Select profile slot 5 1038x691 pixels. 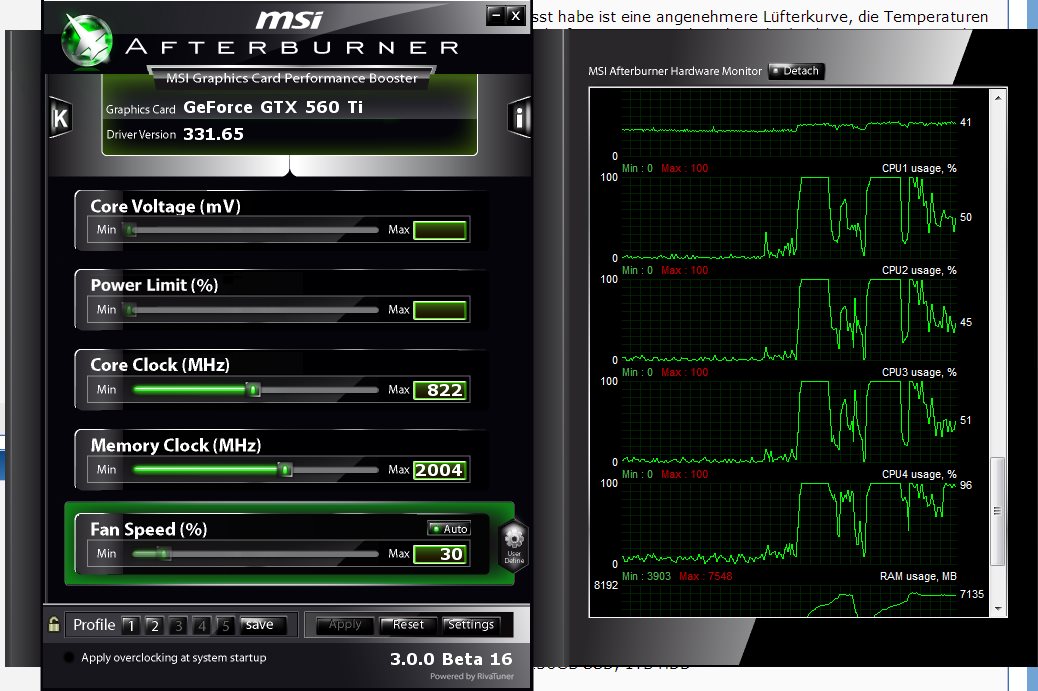[x=226, y=625]
